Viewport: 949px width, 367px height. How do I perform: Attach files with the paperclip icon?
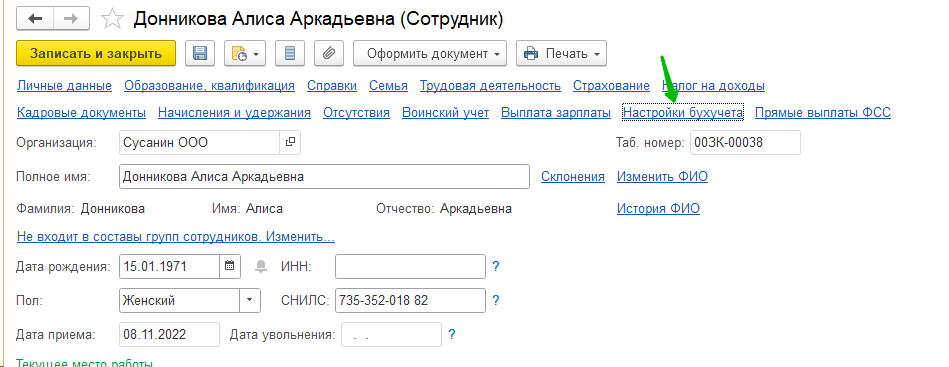[329, 53]
